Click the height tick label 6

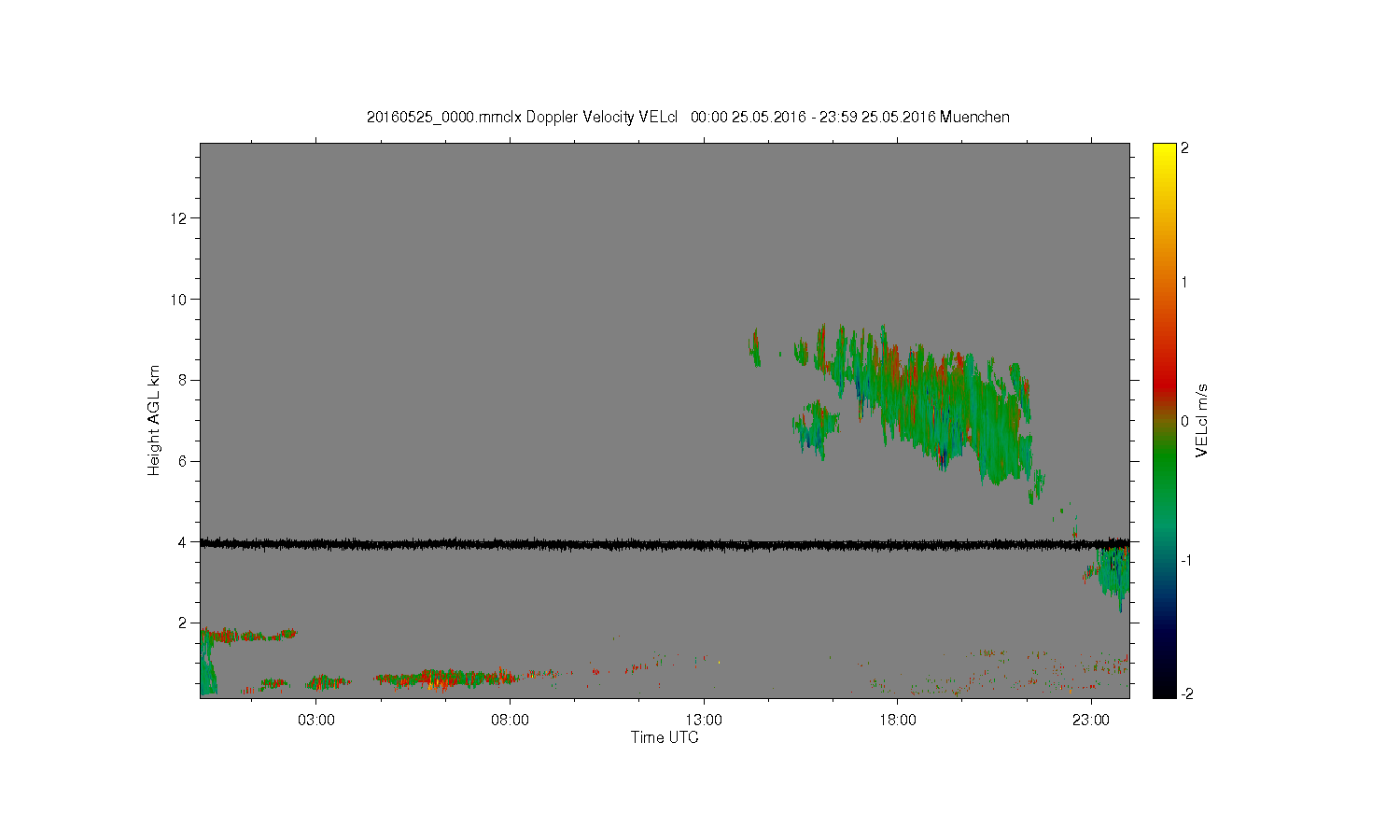[183, 461]
